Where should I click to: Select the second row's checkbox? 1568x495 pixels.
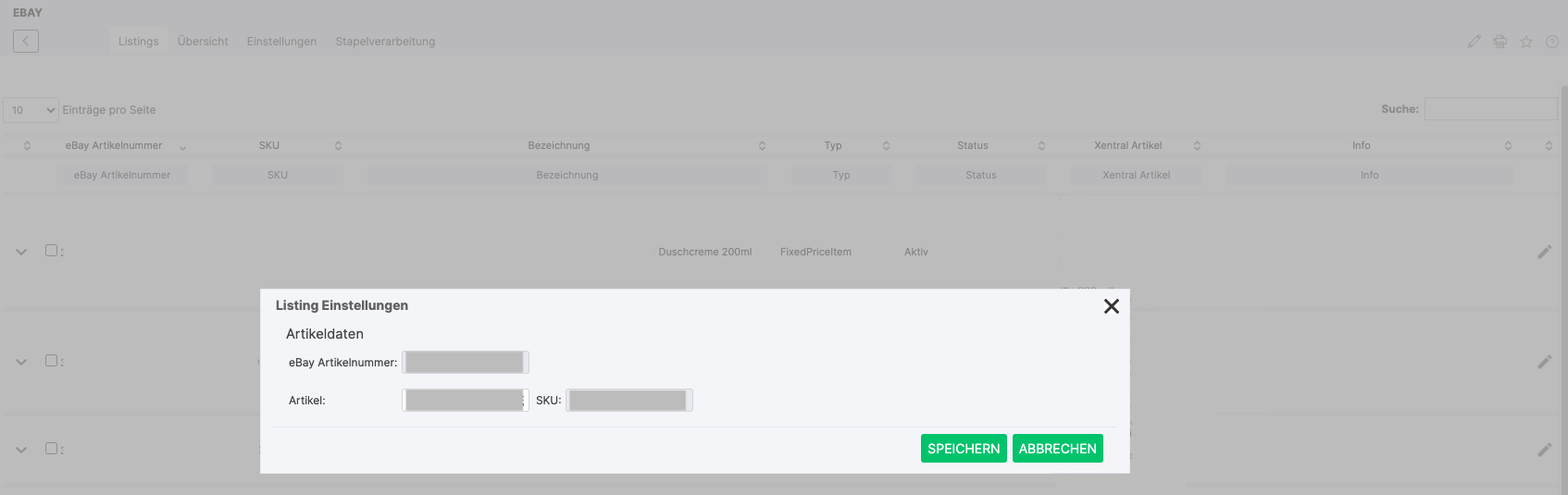click(52, 361)
